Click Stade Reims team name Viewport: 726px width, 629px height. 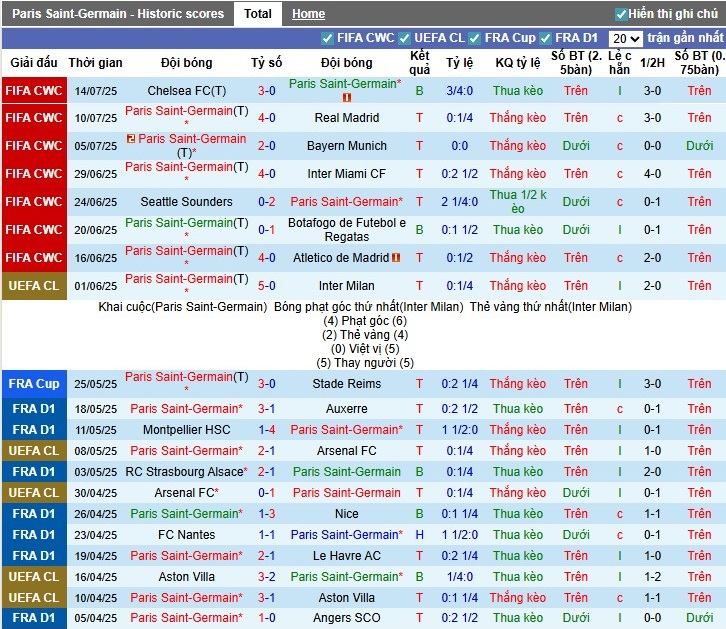[347, 384]
